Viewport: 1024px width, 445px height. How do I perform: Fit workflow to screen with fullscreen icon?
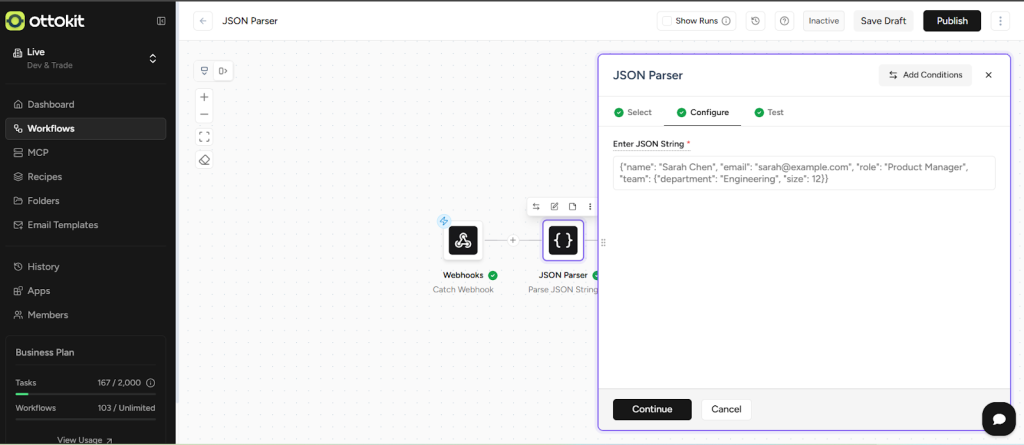204,136
